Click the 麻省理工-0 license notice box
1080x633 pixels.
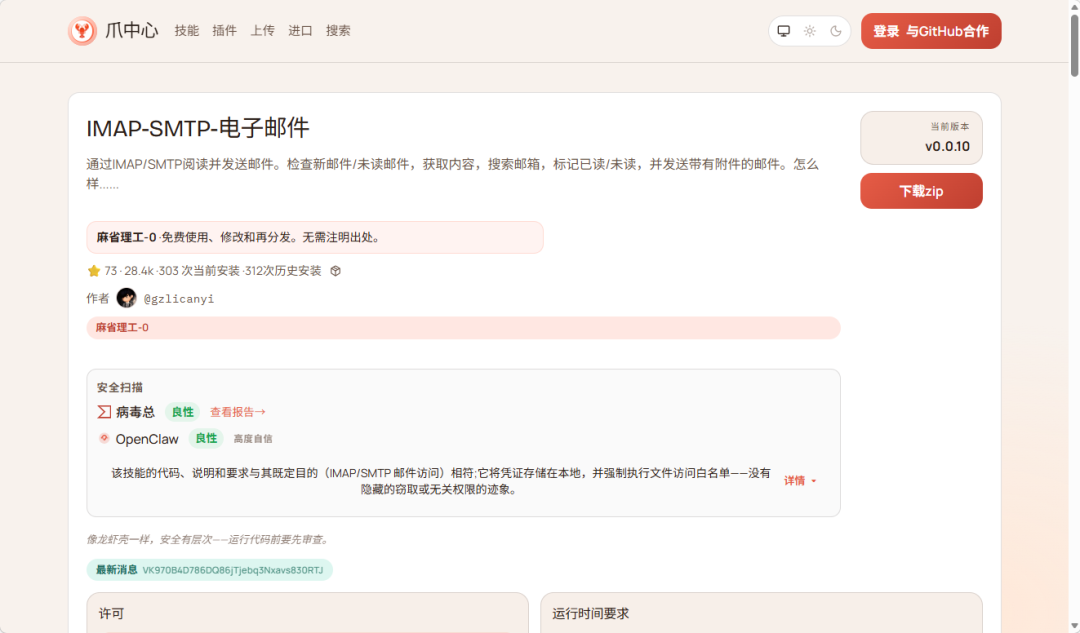pos(315,238)
